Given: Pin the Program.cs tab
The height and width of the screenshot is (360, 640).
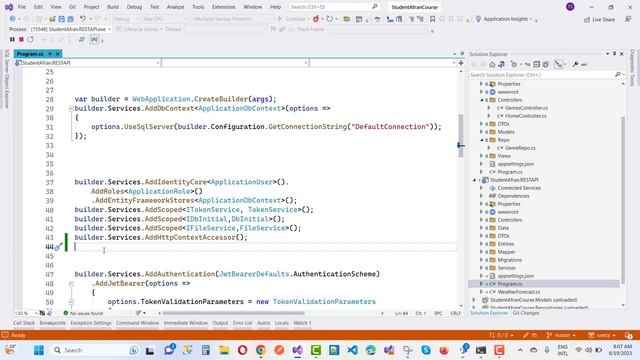Looking at the screenshot, I should click(50, 54).
